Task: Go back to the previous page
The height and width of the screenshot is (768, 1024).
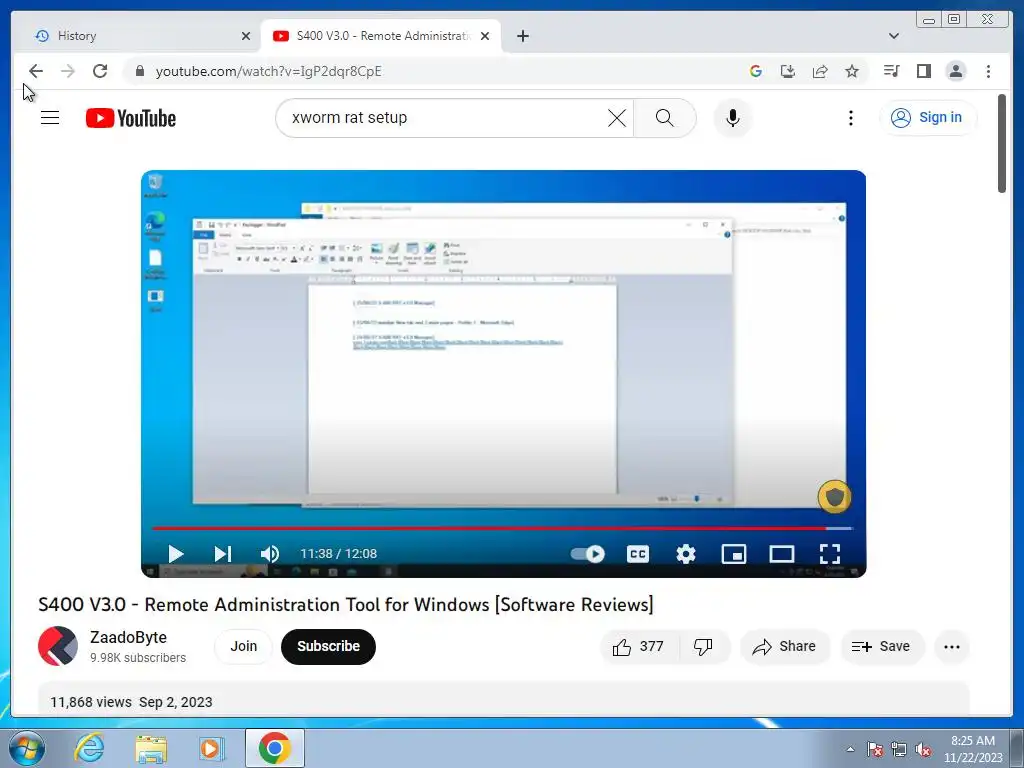Action: pos(36,71)
